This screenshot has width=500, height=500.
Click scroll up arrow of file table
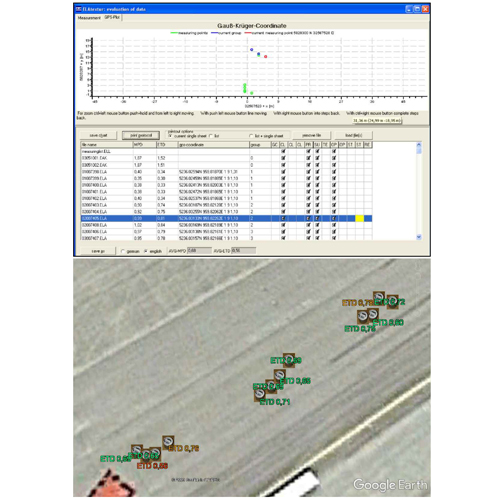click(x=419, y=145)
